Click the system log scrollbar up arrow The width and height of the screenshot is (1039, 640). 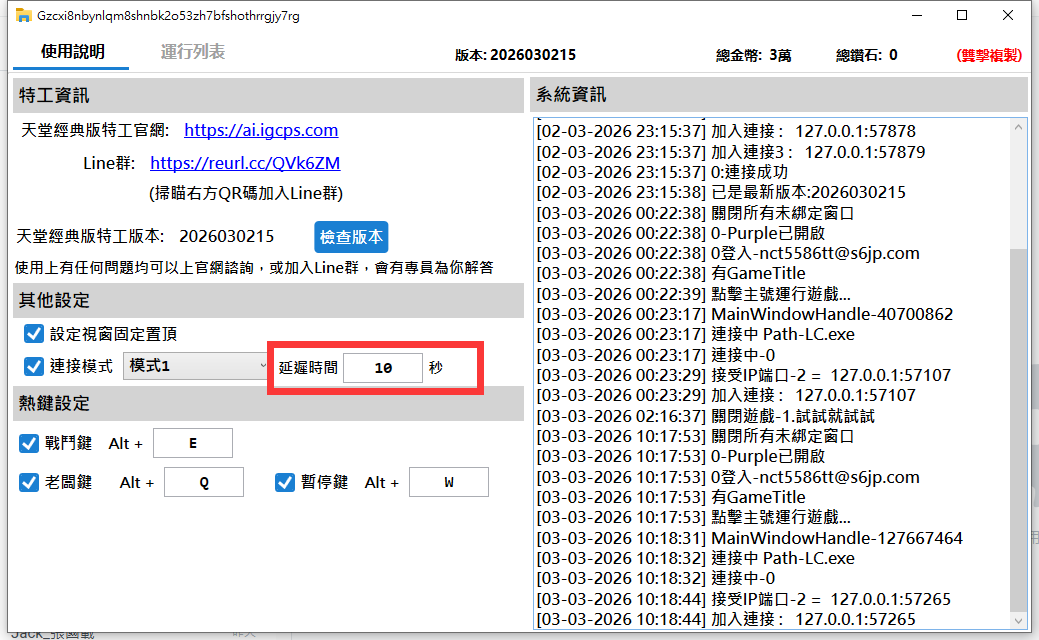1018,127
